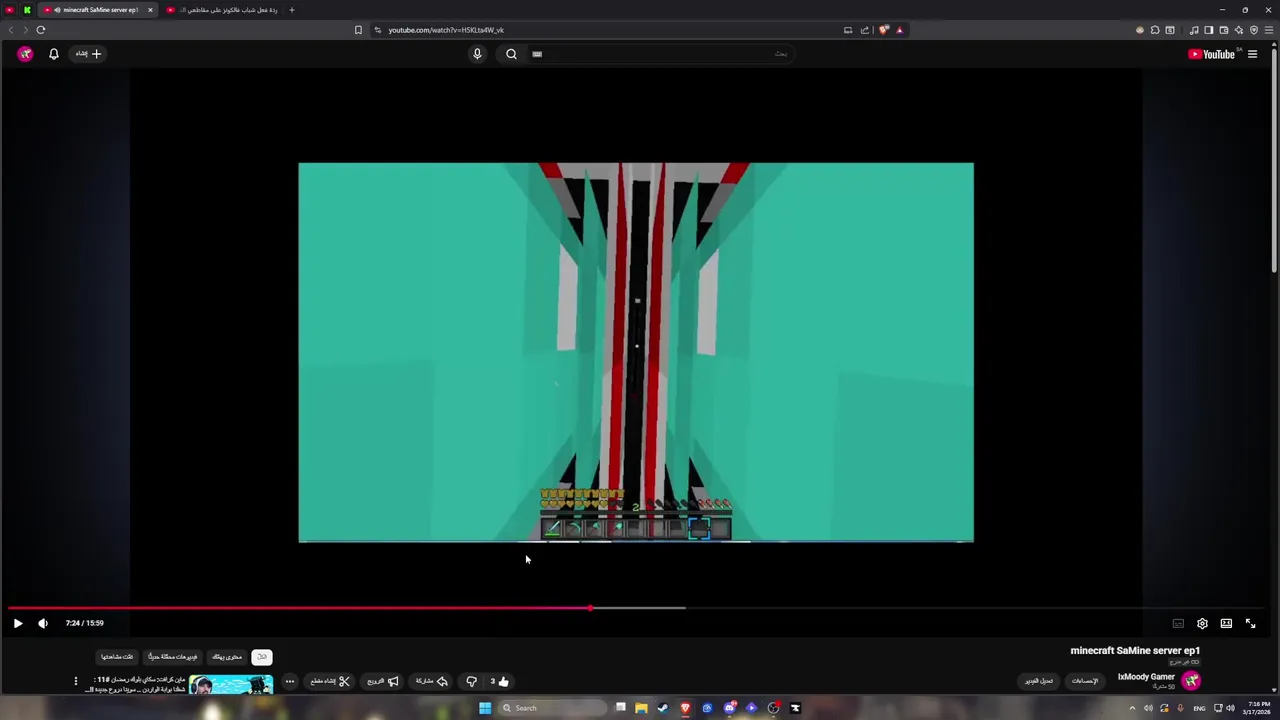Start voice search with the microphone icon
This screenshot has width=1280, height=720.
(x=477, y=54)
